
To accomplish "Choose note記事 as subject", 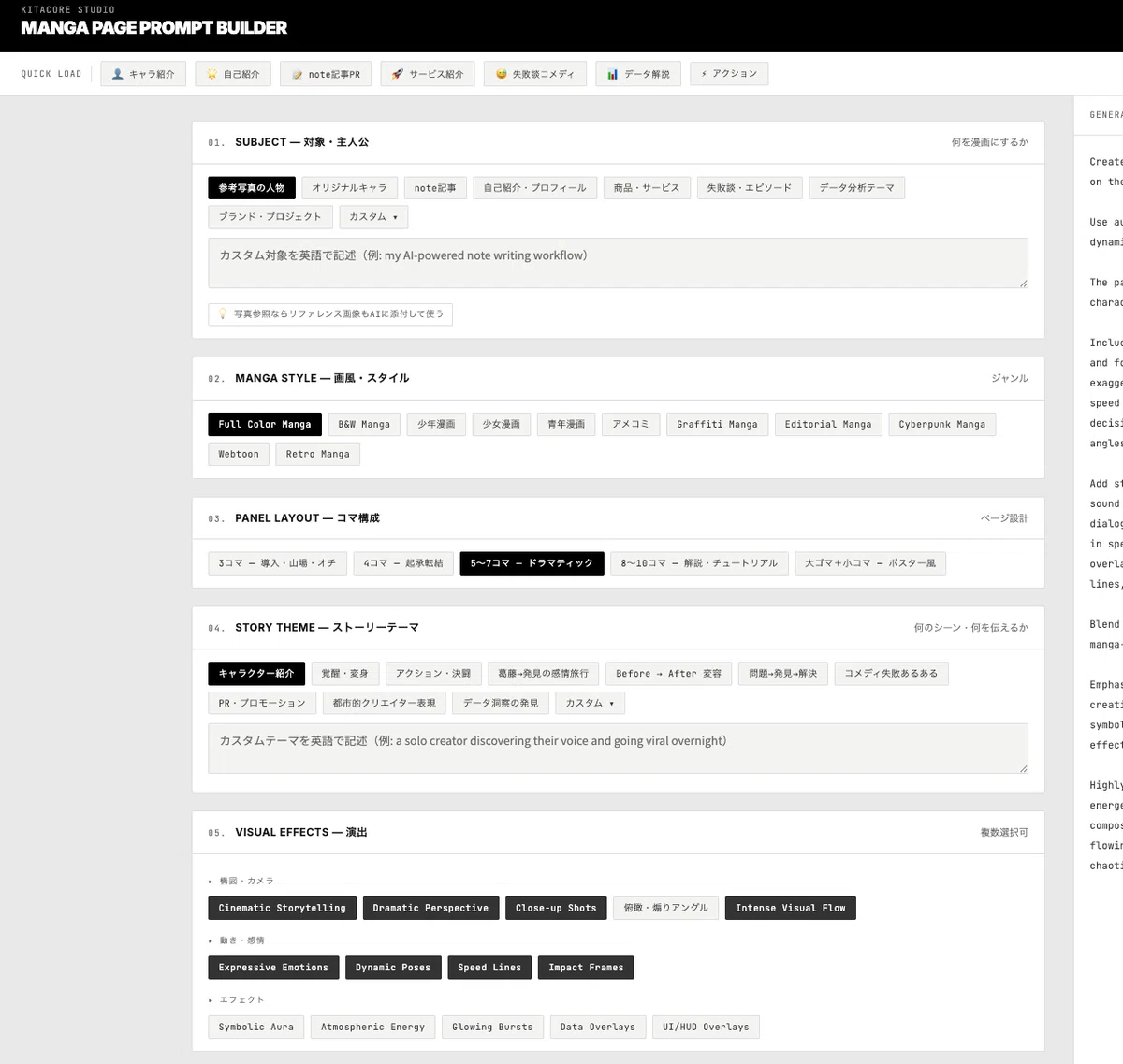I will pos(435,188).
